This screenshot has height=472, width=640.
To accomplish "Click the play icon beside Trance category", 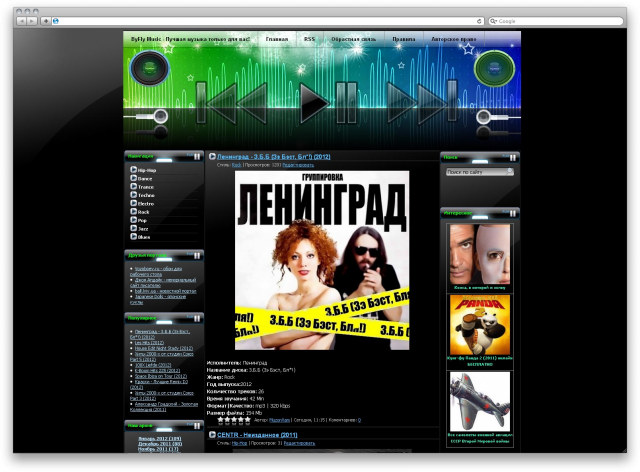I will tap(133, 187).
